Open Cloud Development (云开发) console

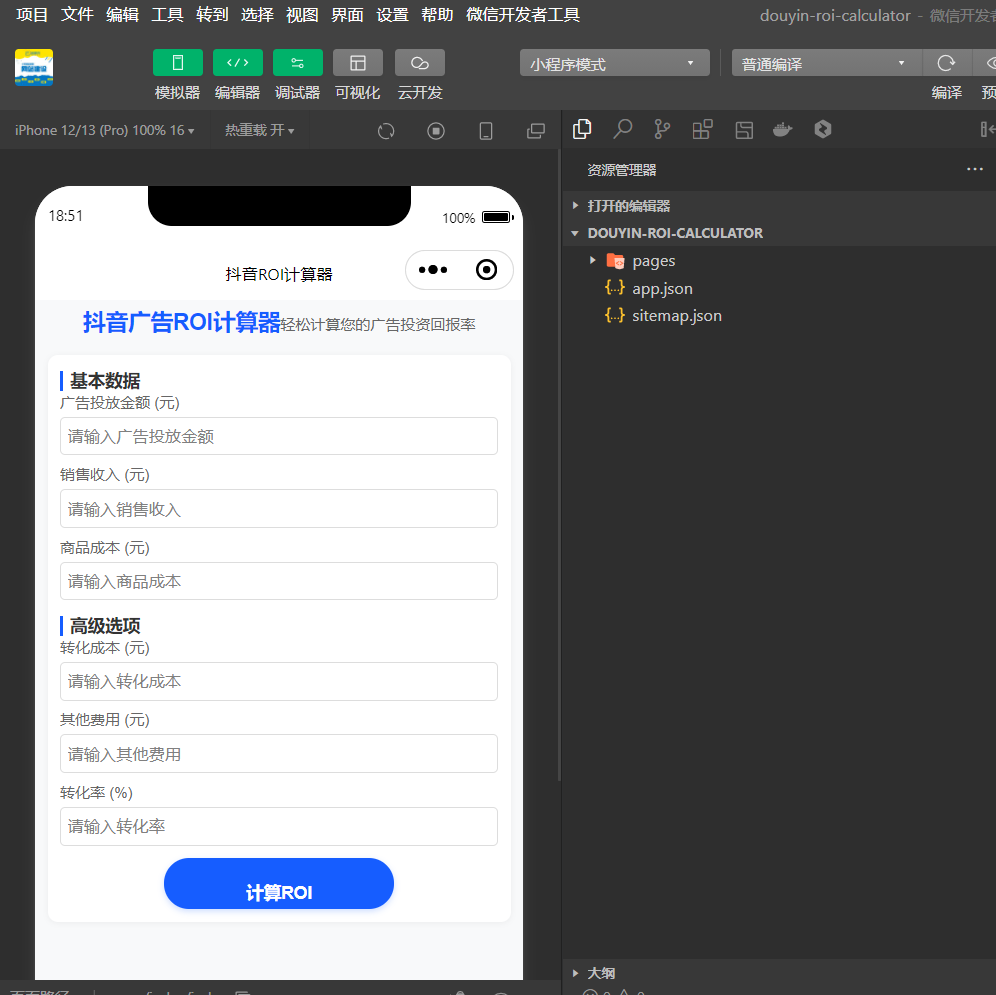point(420,63)
